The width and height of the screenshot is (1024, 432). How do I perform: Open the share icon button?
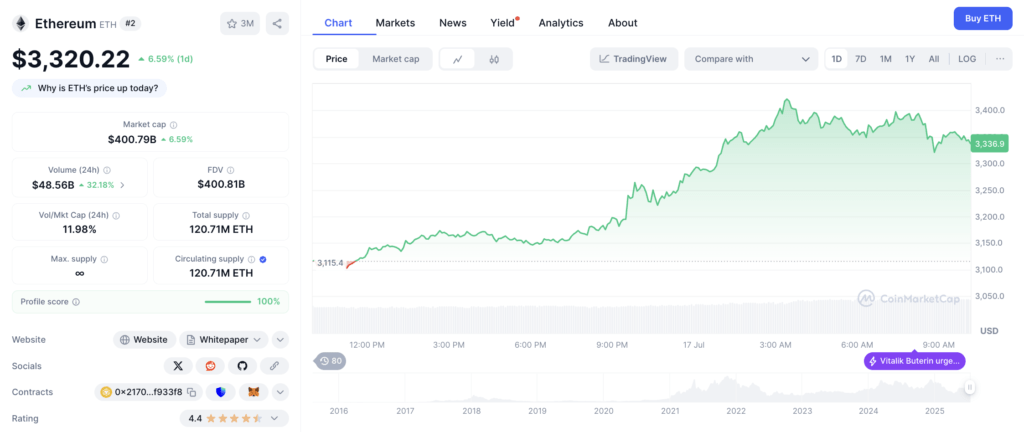coord(277,23)
